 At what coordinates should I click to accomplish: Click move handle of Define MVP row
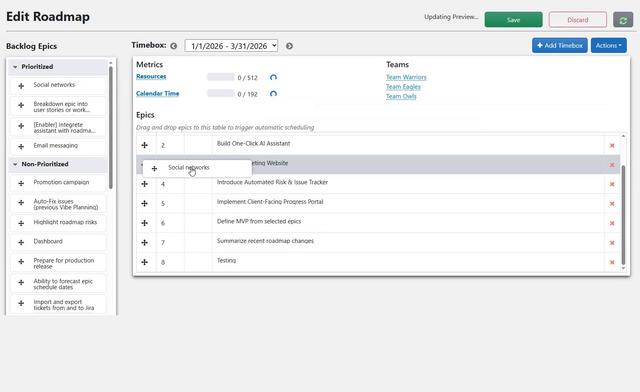pos(144,223)
